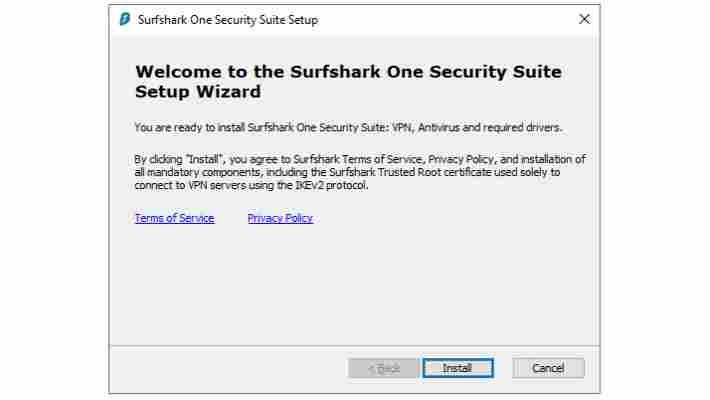This screenshot has height=400, width=710.
Task: Click the Setup Wizard heading text
Action: (x=198, y=92)
